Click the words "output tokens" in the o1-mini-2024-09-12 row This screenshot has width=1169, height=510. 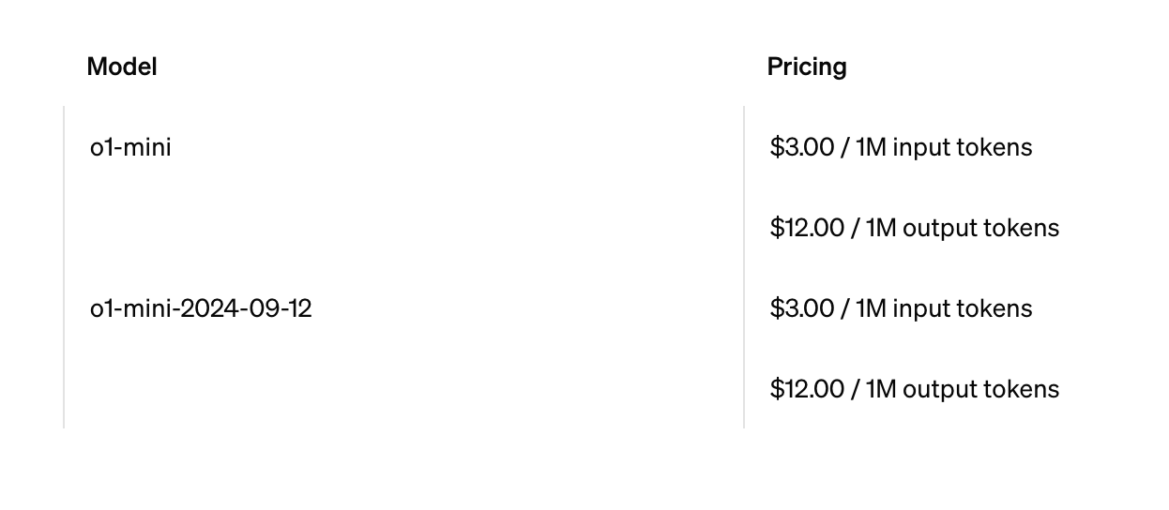[982, 389]
